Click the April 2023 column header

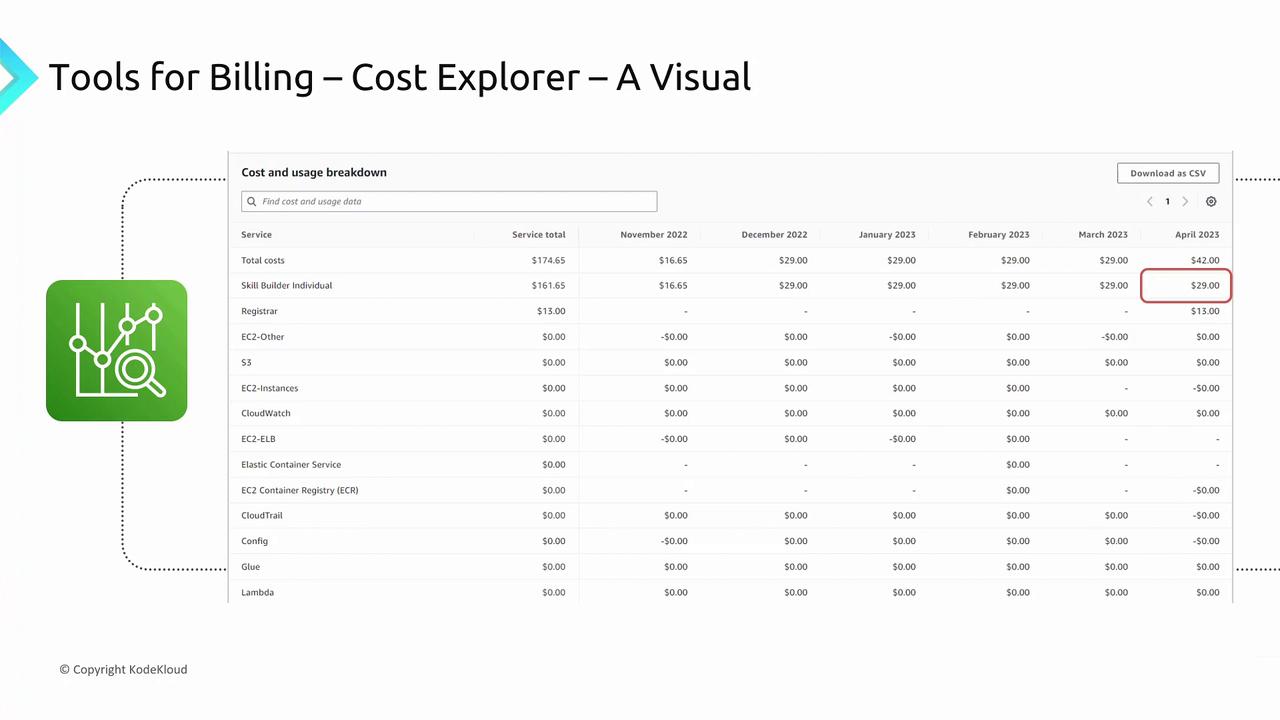tap(1197, 235)
